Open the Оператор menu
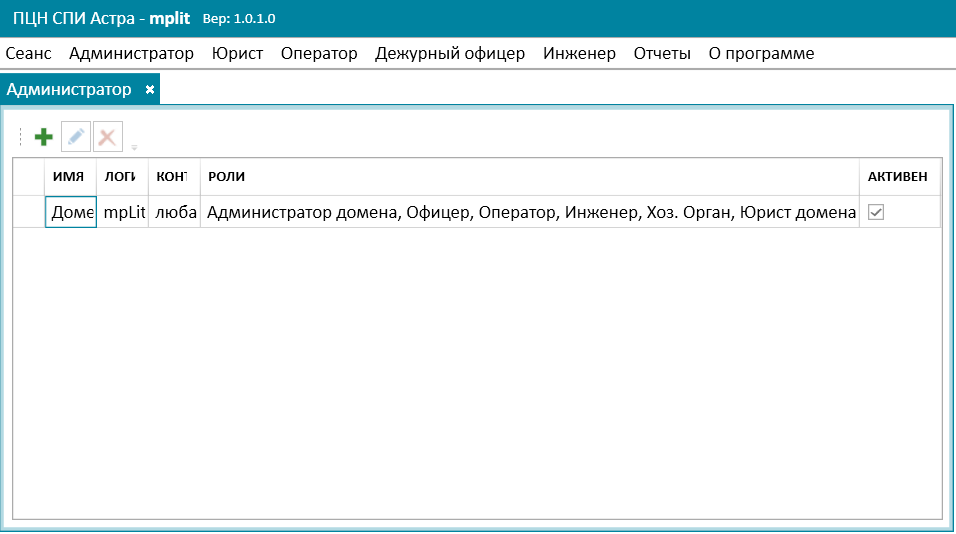The width and height of the screenshot is (956, 534). coord(319,54)
